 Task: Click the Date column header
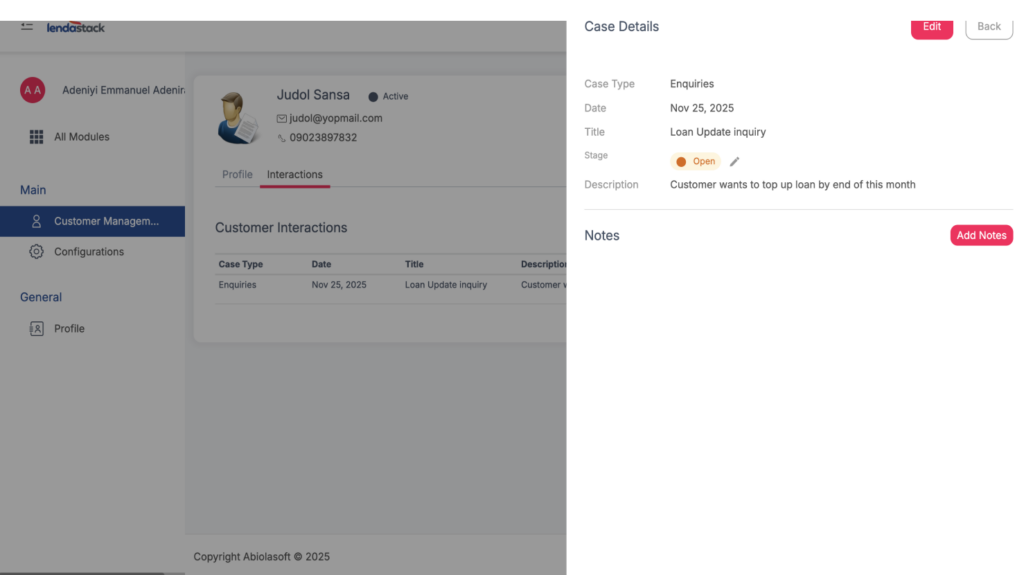321,264
